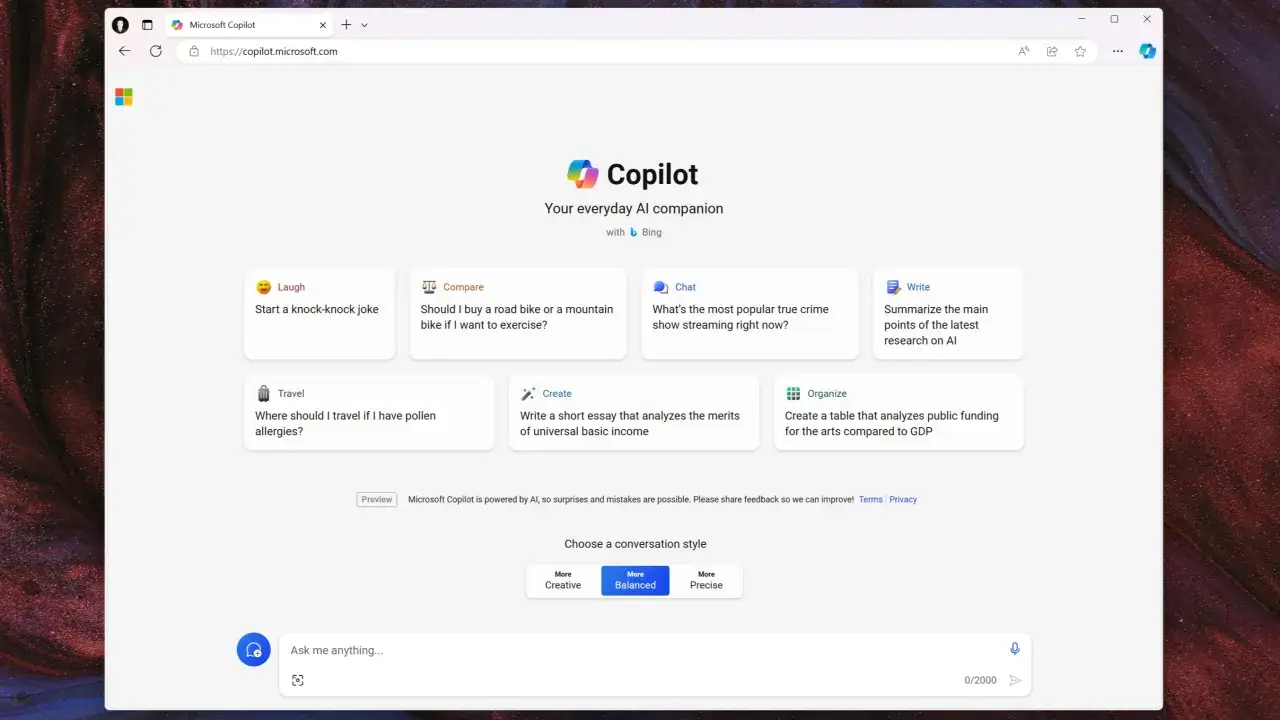Viewport: 1280px width, 720px height.
Task: Select the Travel pollen allergies card
Action: coord(369,413)
